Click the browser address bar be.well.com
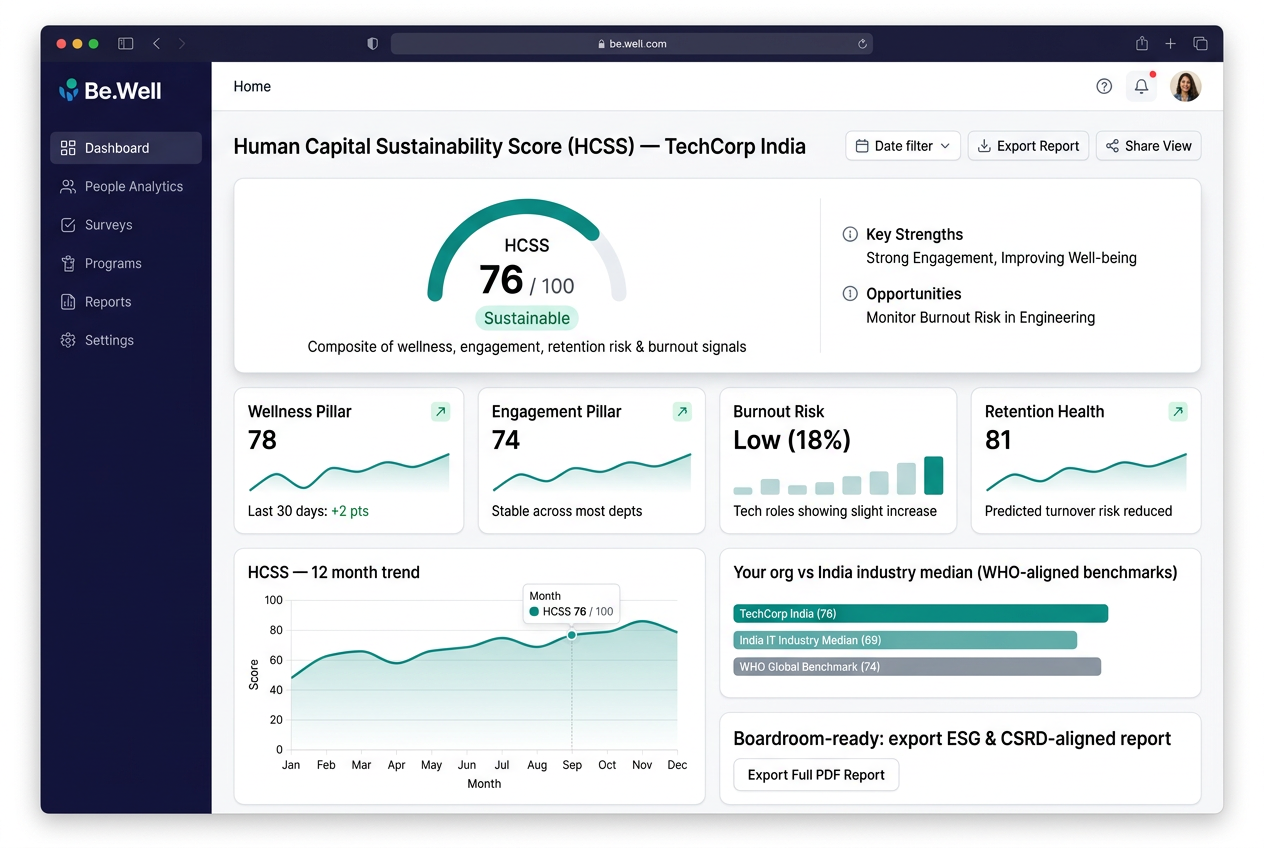 click(632, 44)
